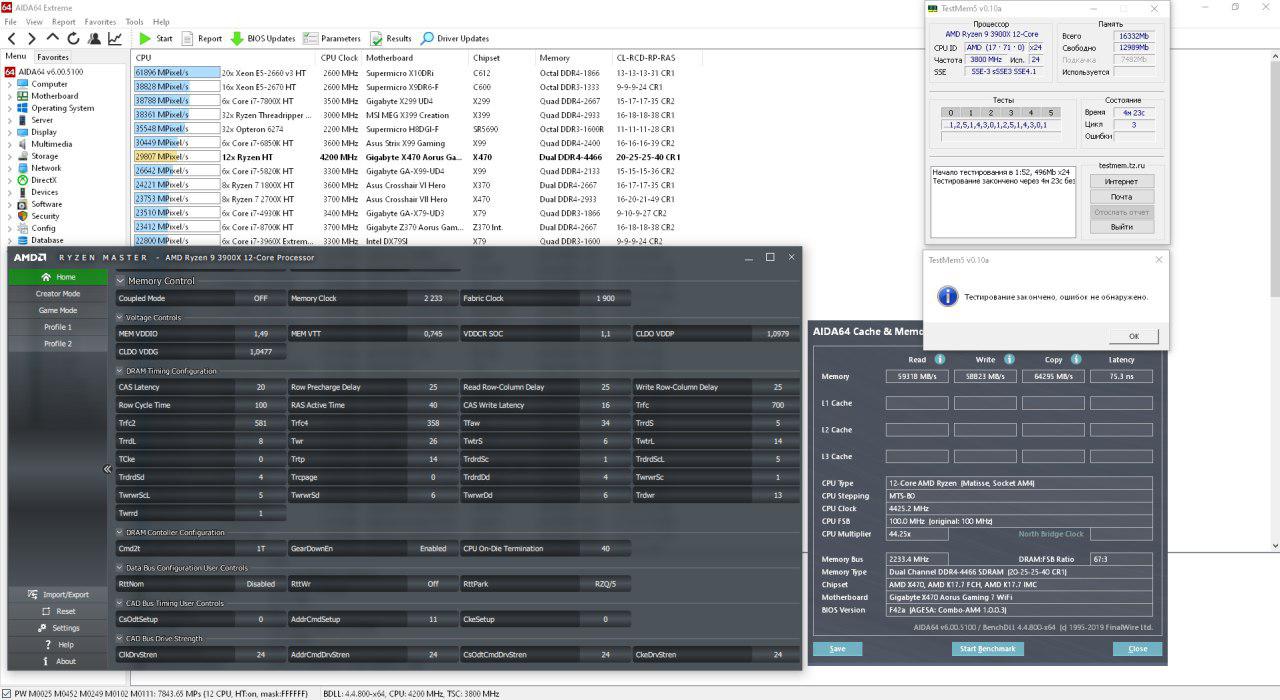Open the AIDA64 user profile icon
Screen dimensions: 1280x700
94,39
